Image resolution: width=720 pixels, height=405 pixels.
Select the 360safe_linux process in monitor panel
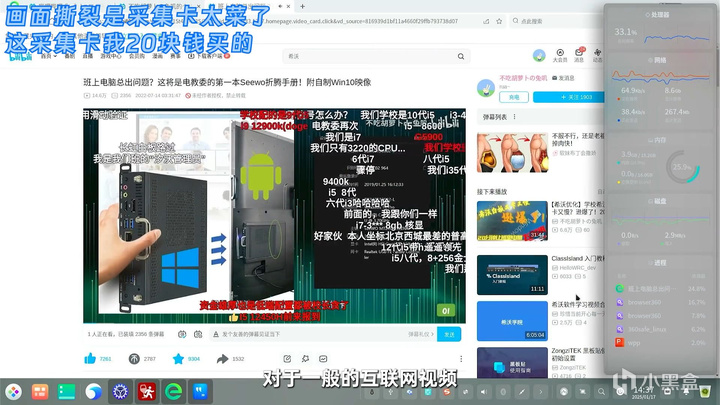(x=660, y=329)
